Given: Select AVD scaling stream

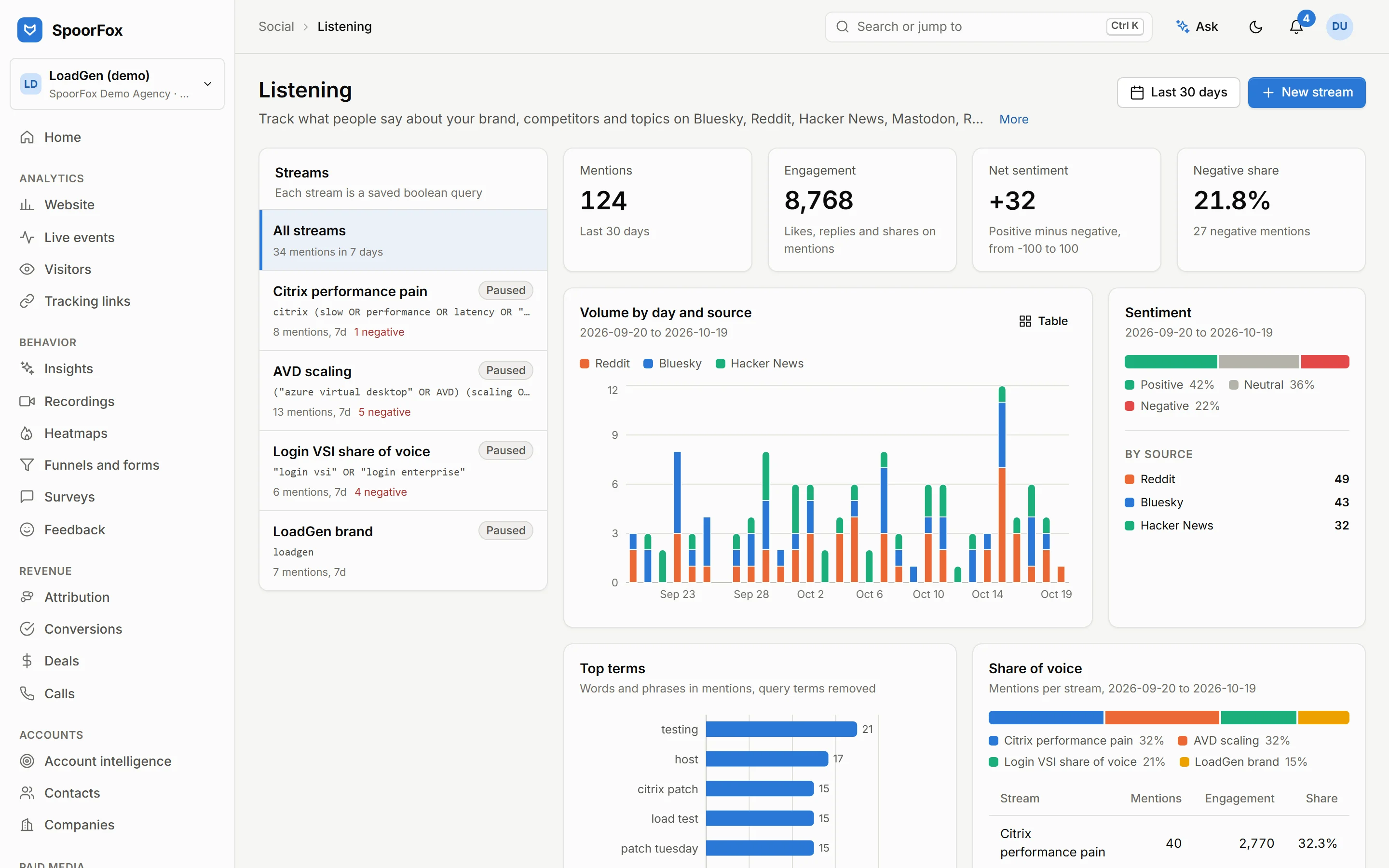Looking at the screenshot, I should [403, 391].
